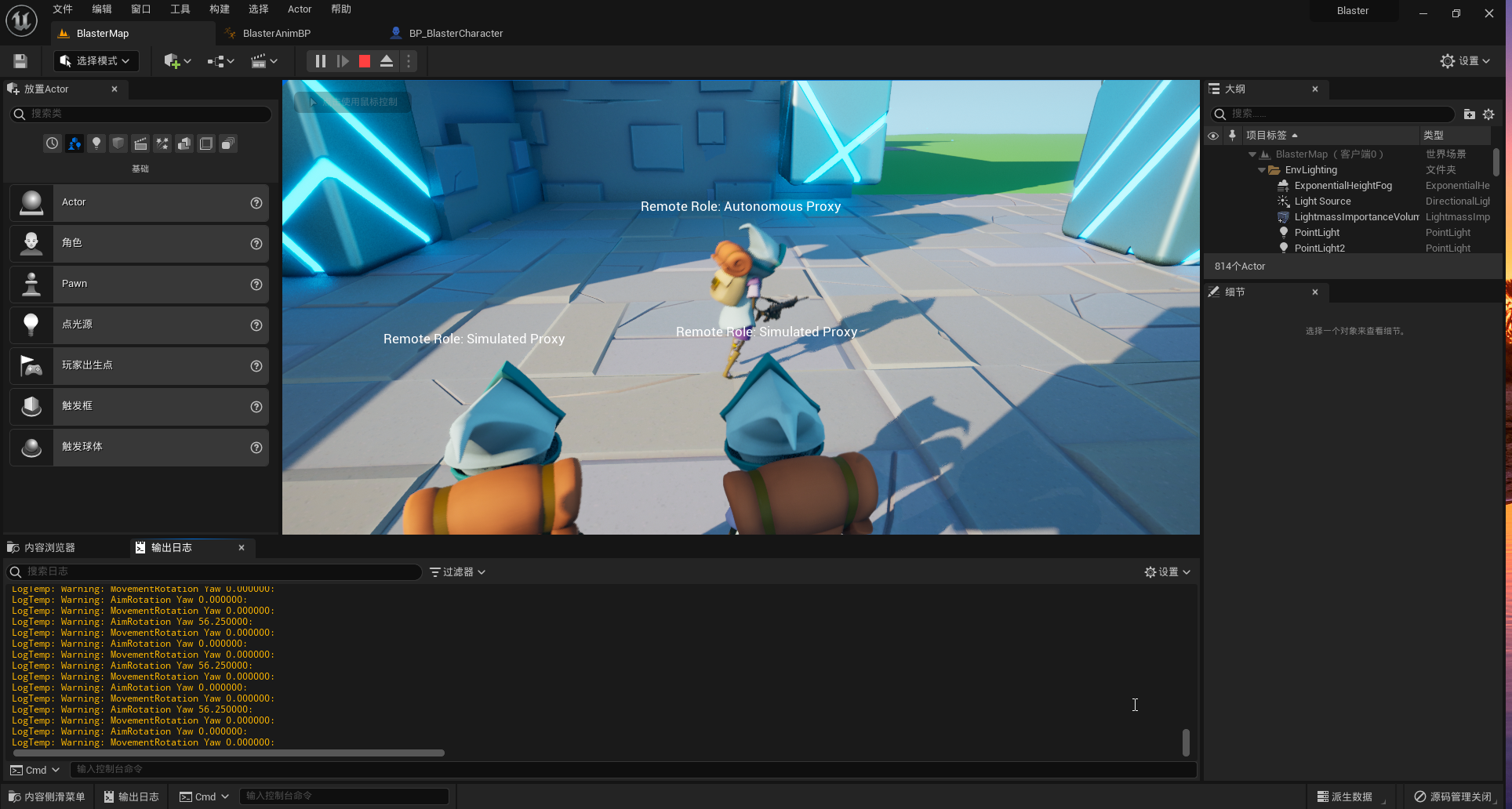Toggle the outliner visibility eye column

1213,136
